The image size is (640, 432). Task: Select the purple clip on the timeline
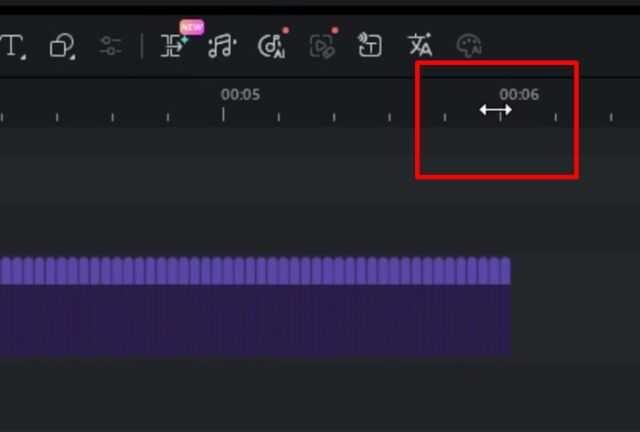click(x=250, y=322)
